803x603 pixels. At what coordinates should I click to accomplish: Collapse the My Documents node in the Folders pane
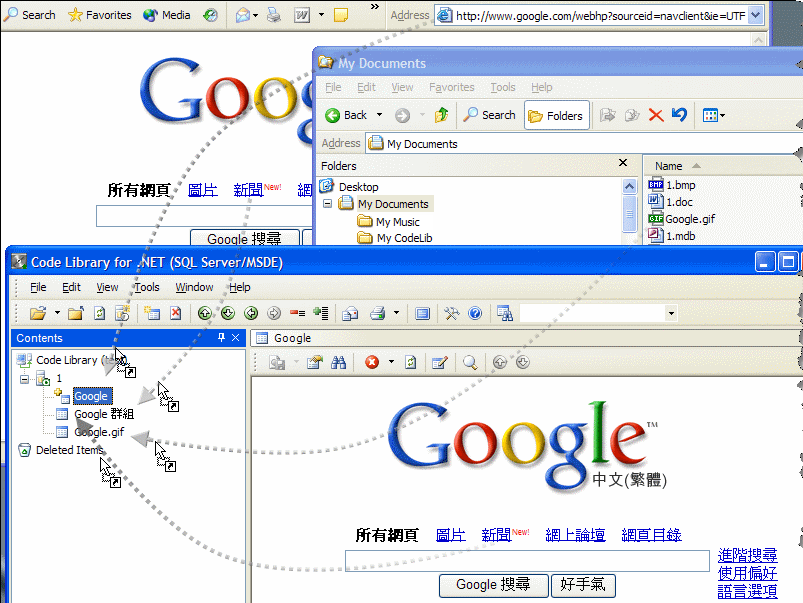point(327,204)
